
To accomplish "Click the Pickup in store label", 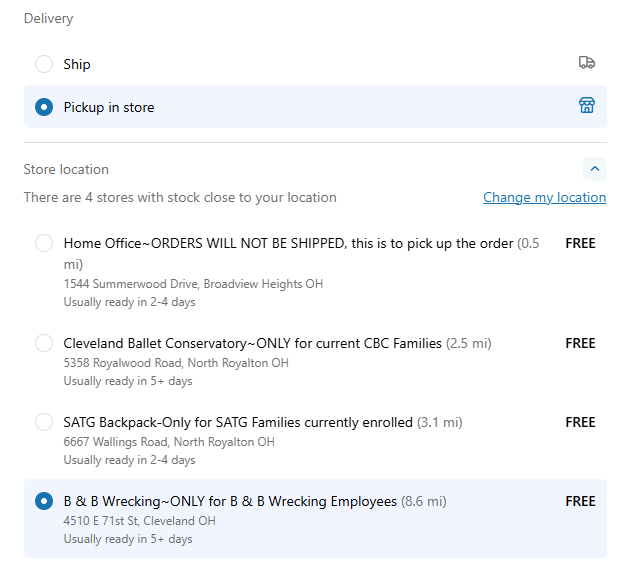I will pos(109,107).
